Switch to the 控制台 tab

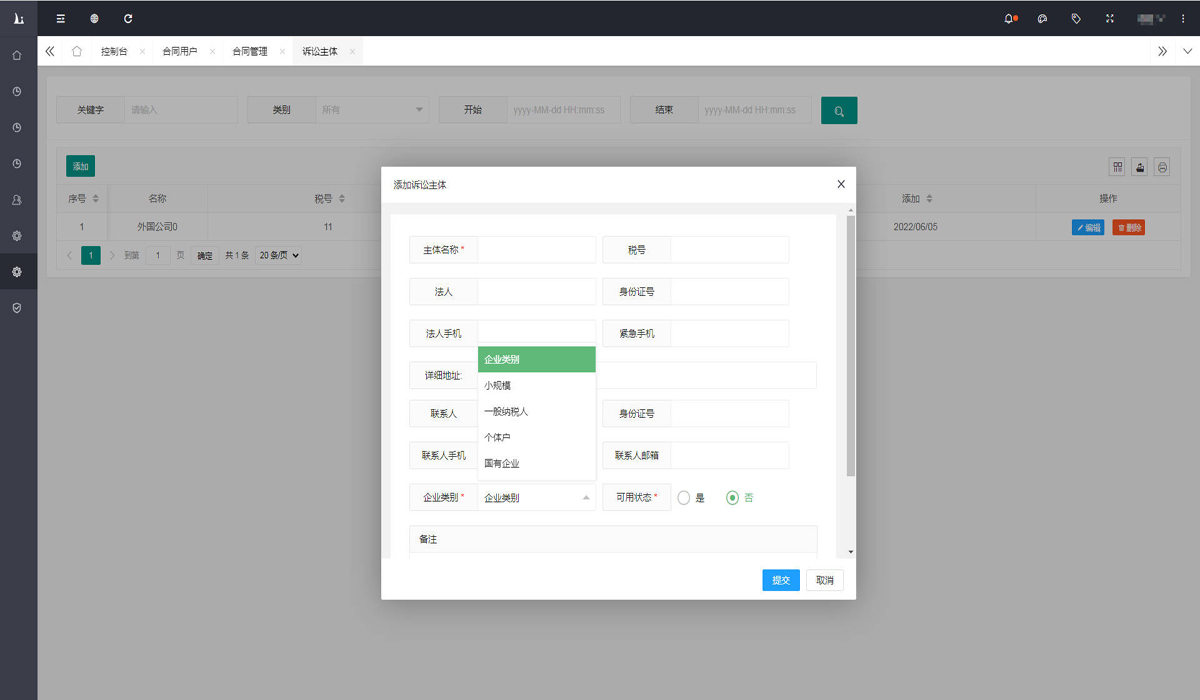[114, 51]
